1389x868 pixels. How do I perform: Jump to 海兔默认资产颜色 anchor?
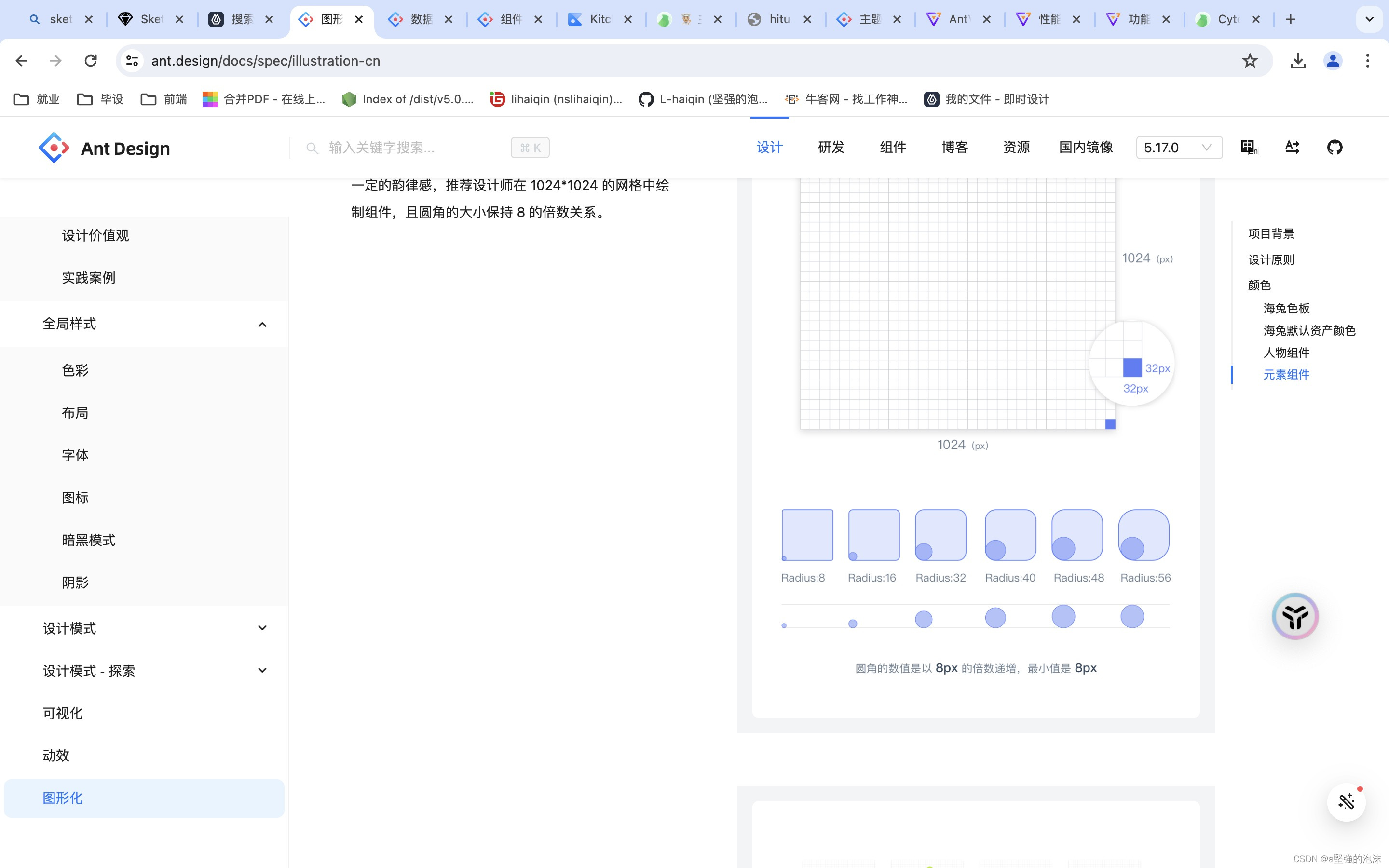tap(1309, 331)
